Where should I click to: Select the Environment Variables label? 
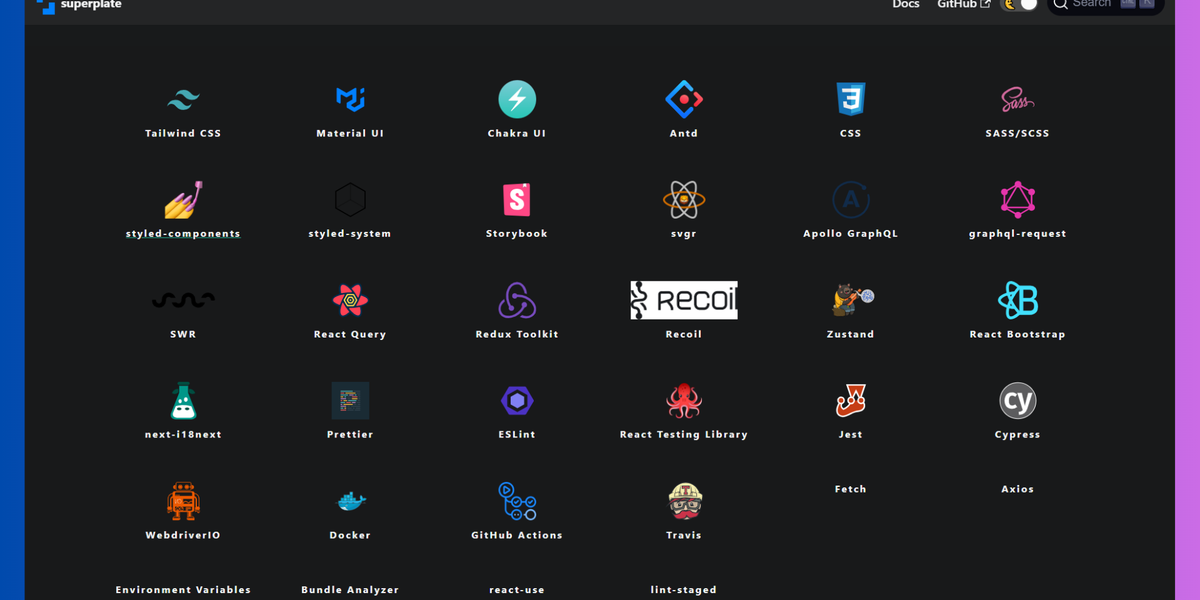tap(183, 590)
